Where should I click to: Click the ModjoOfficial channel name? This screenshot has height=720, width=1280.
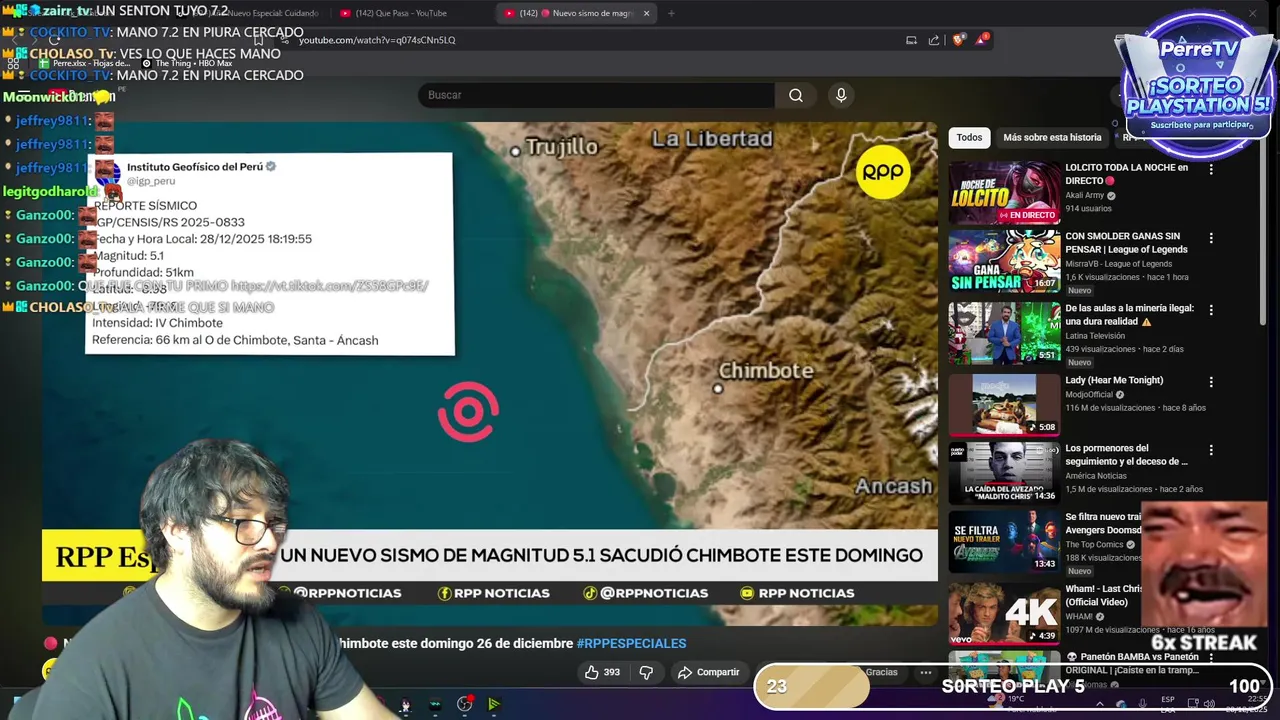click(x=1090, y=394)
